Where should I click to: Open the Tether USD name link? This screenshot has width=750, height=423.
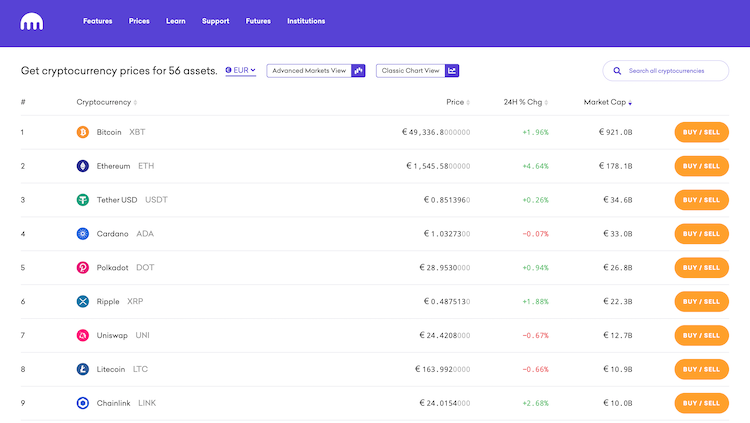[x=117, y=200]
